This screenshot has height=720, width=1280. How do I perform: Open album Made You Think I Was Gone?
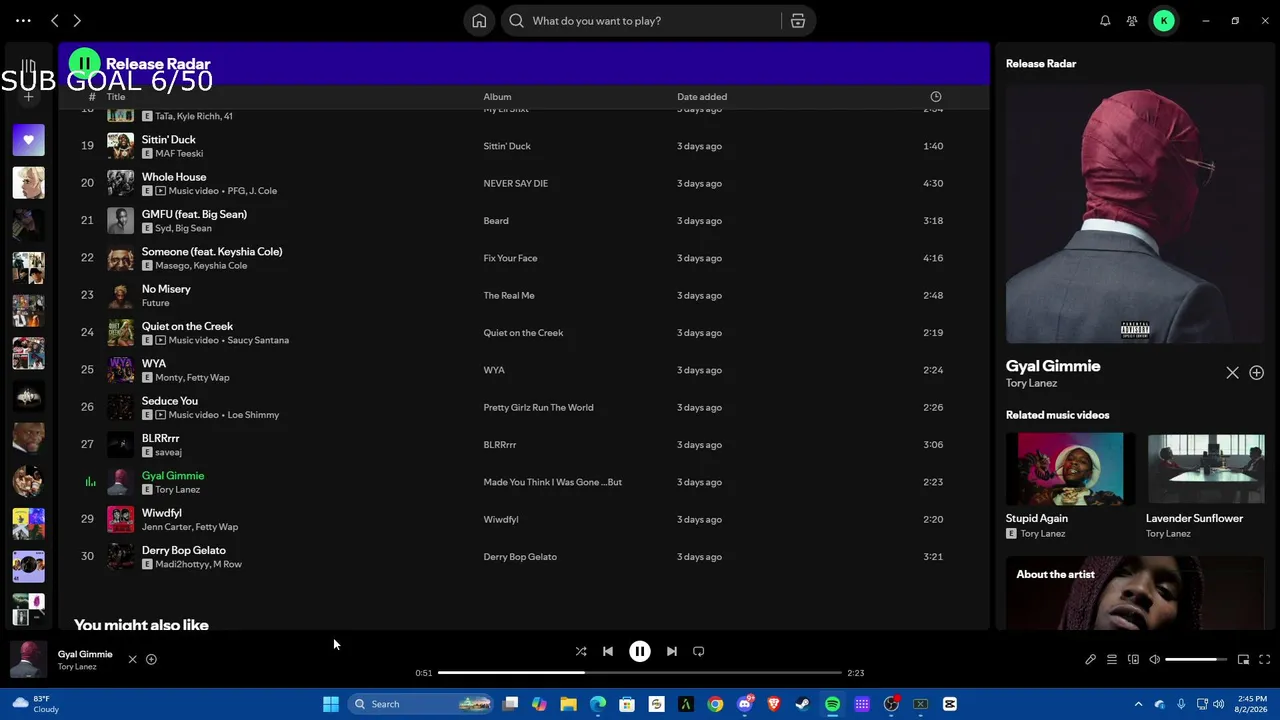click(x=552, y=482)
